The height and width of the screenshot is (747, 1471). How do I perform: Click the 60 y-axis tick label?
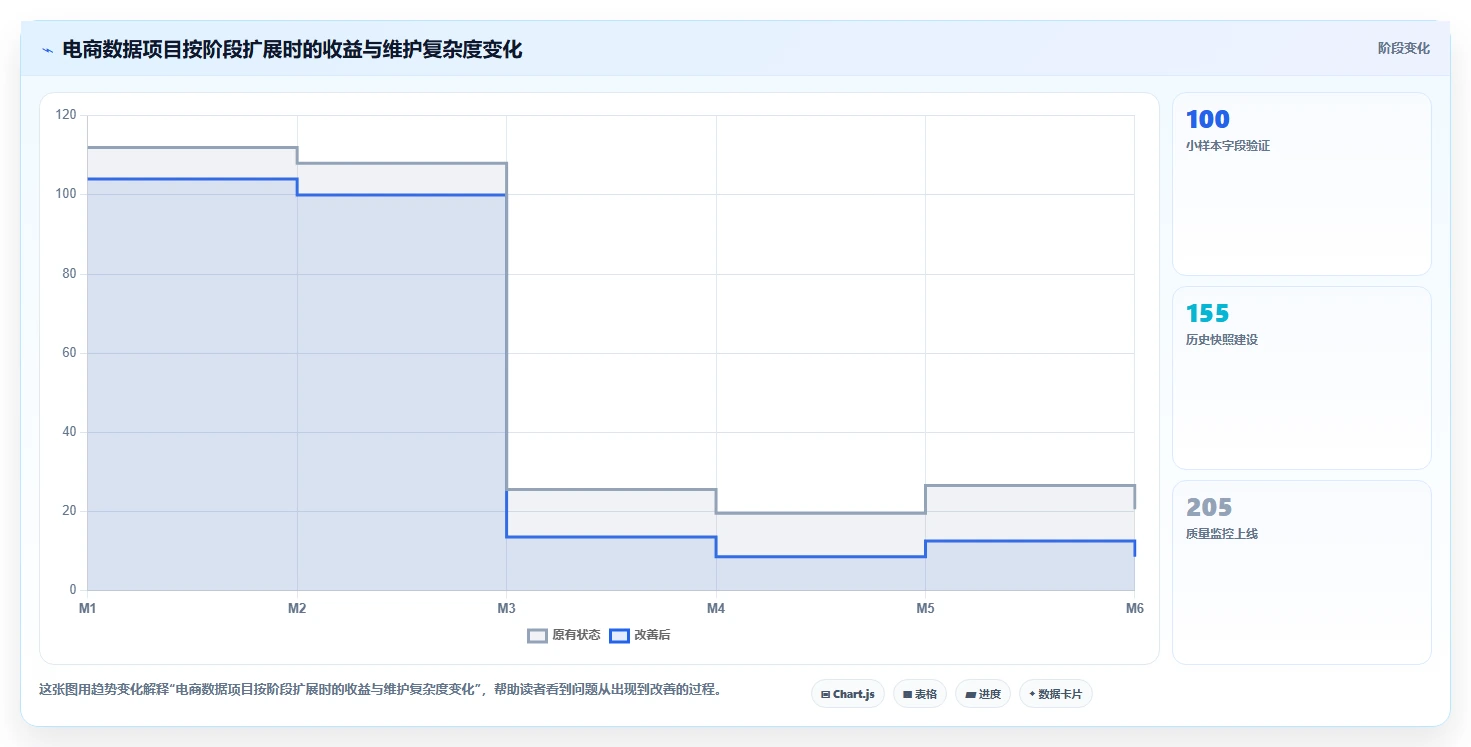click(69, 353)
